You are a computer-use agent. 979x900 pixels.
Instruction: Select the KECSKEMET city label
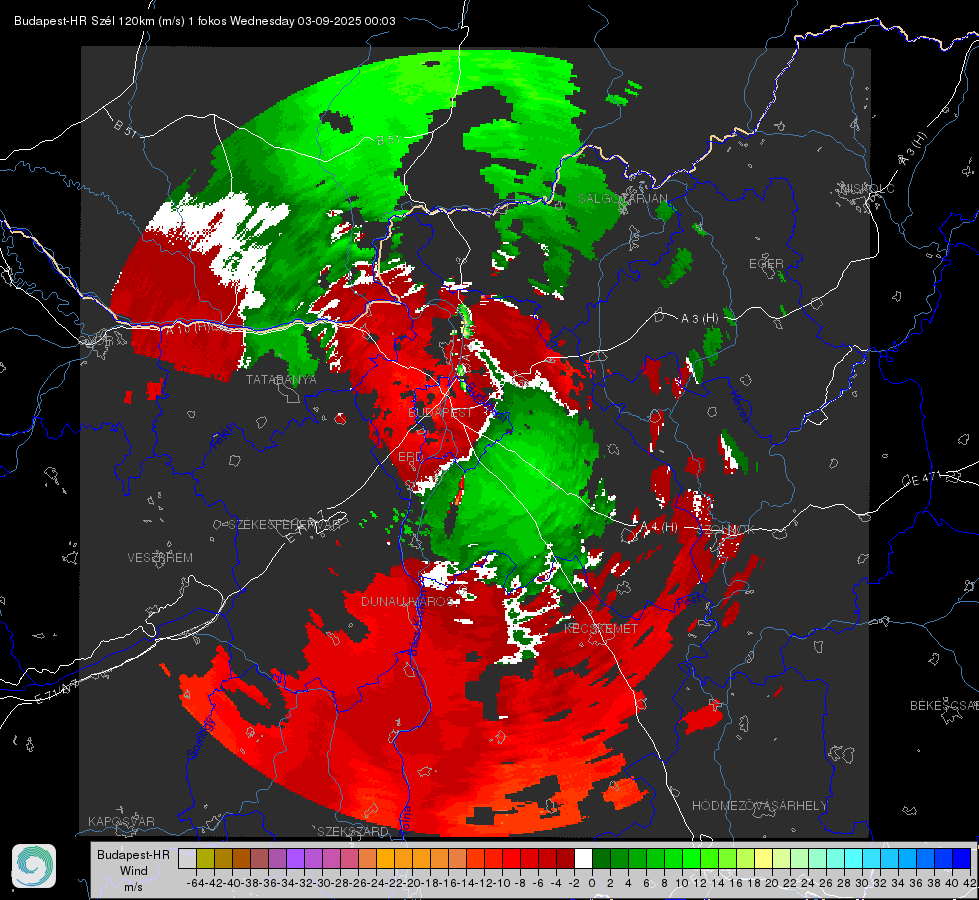[601, 629]
